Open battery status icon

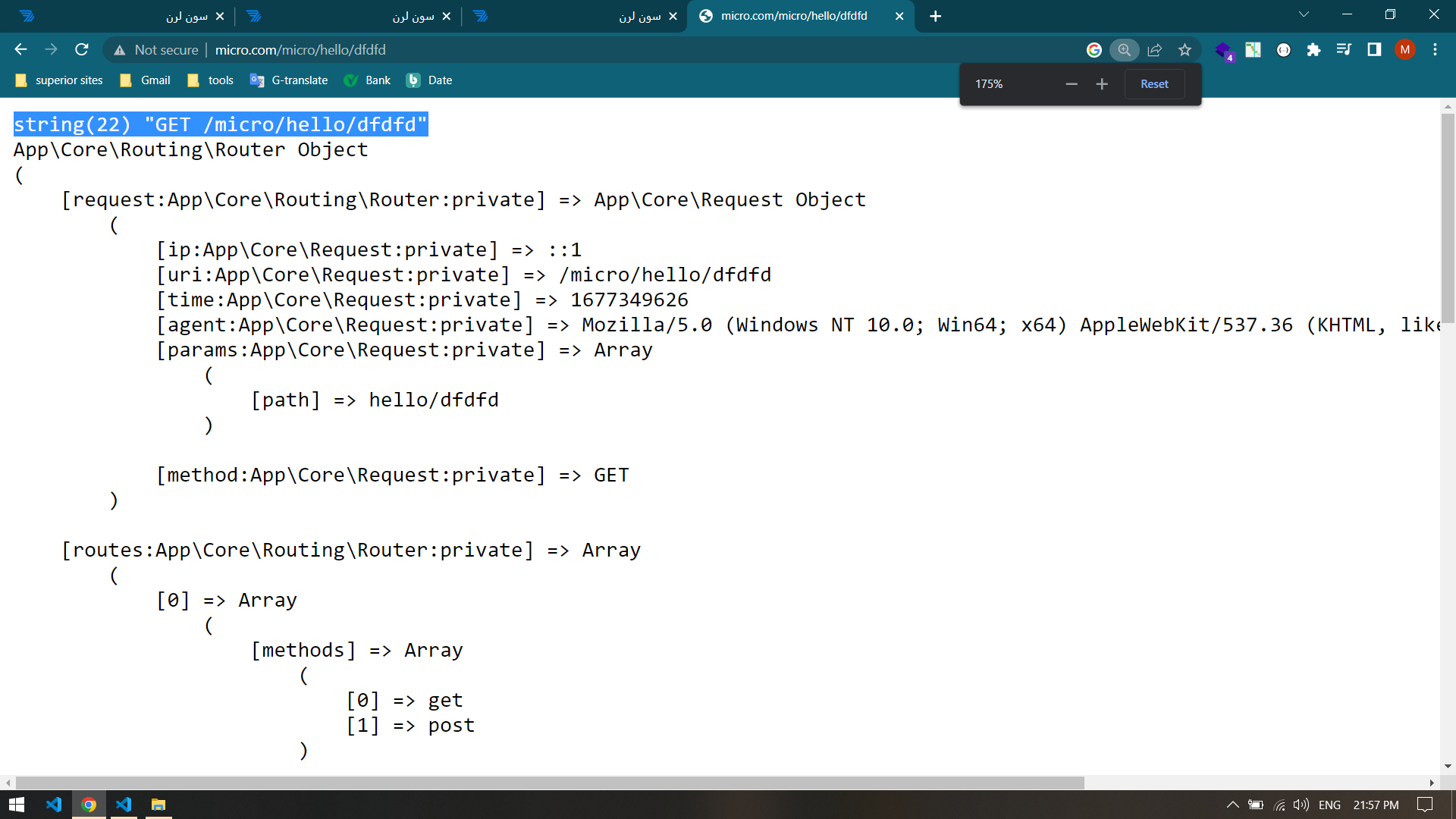click(1256, 805)
